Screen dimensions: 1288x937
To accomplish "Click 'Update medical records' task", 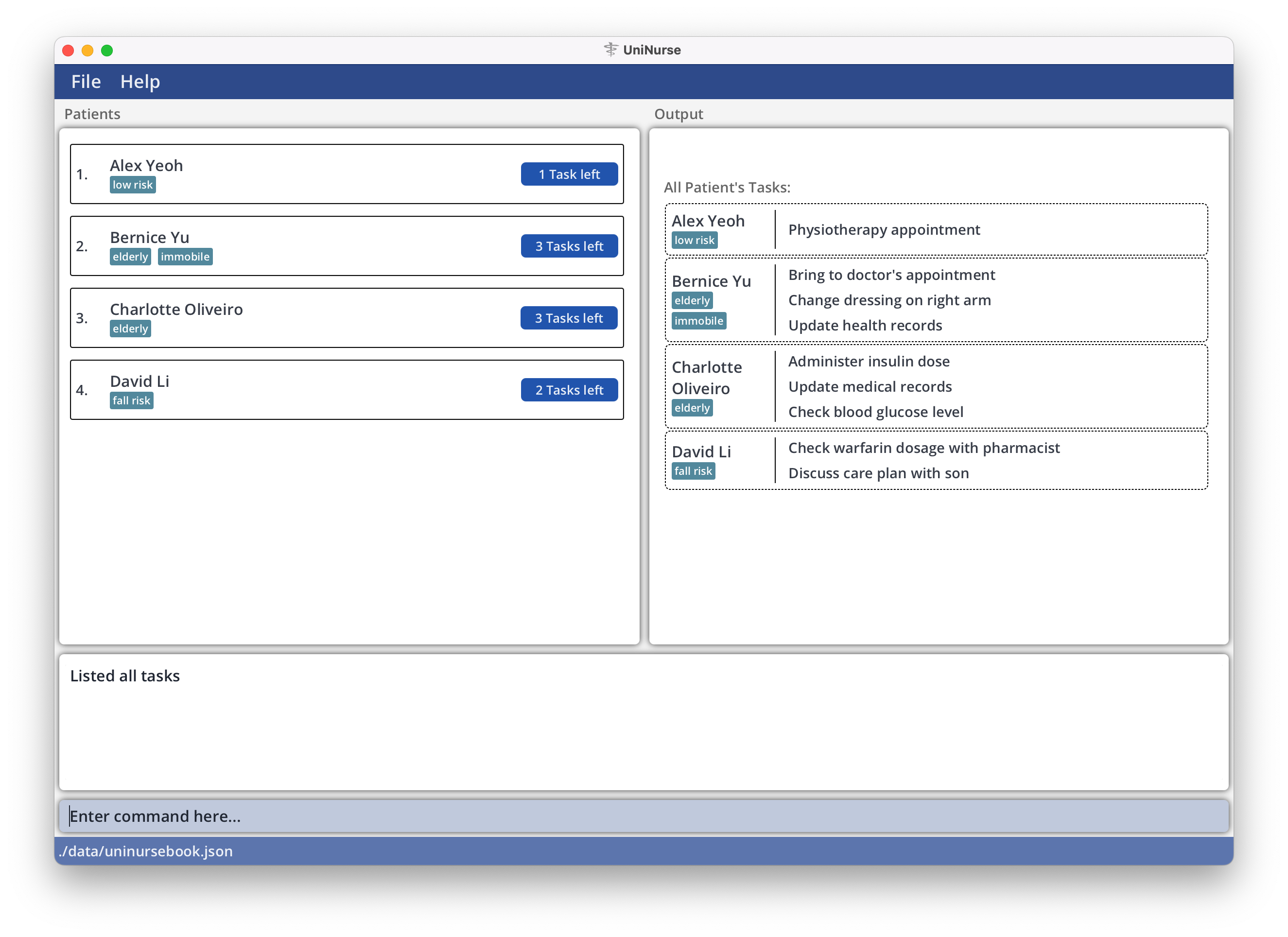I will pyautogui.click(x=870, y=387).
